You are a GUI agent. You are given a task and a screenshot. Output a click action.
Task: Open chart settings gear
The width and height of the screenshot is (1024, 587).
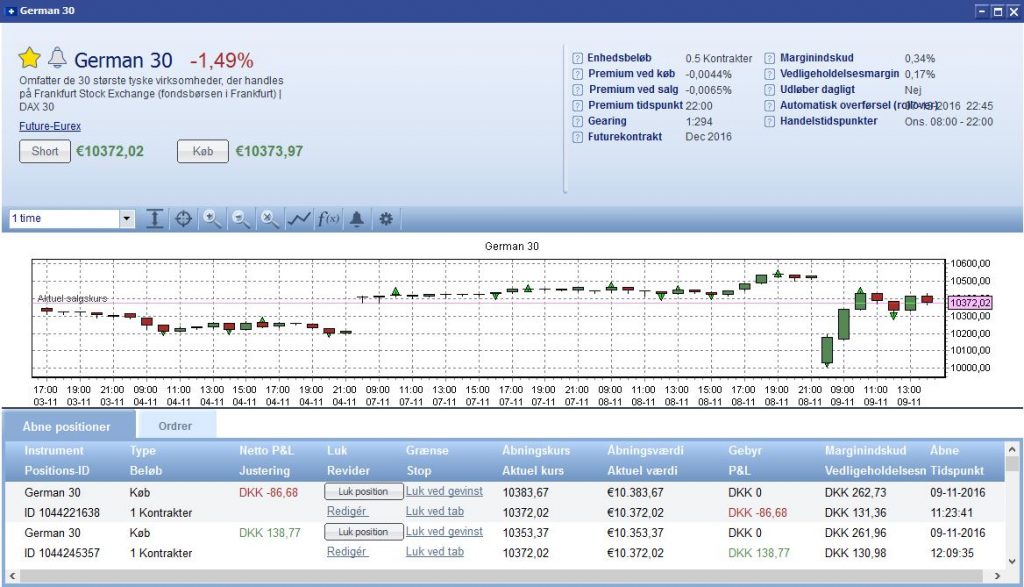pyautogui.click(x=386, y=219)
